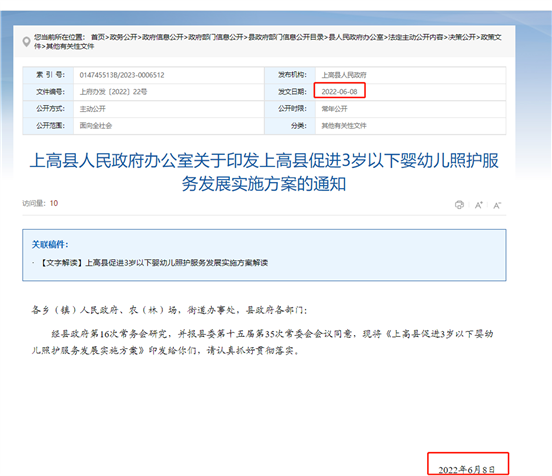This screenshot has height=476, width=552.
Task: Click the salutation line 各乡（镇）人民政府
Action: pos(169,310)
